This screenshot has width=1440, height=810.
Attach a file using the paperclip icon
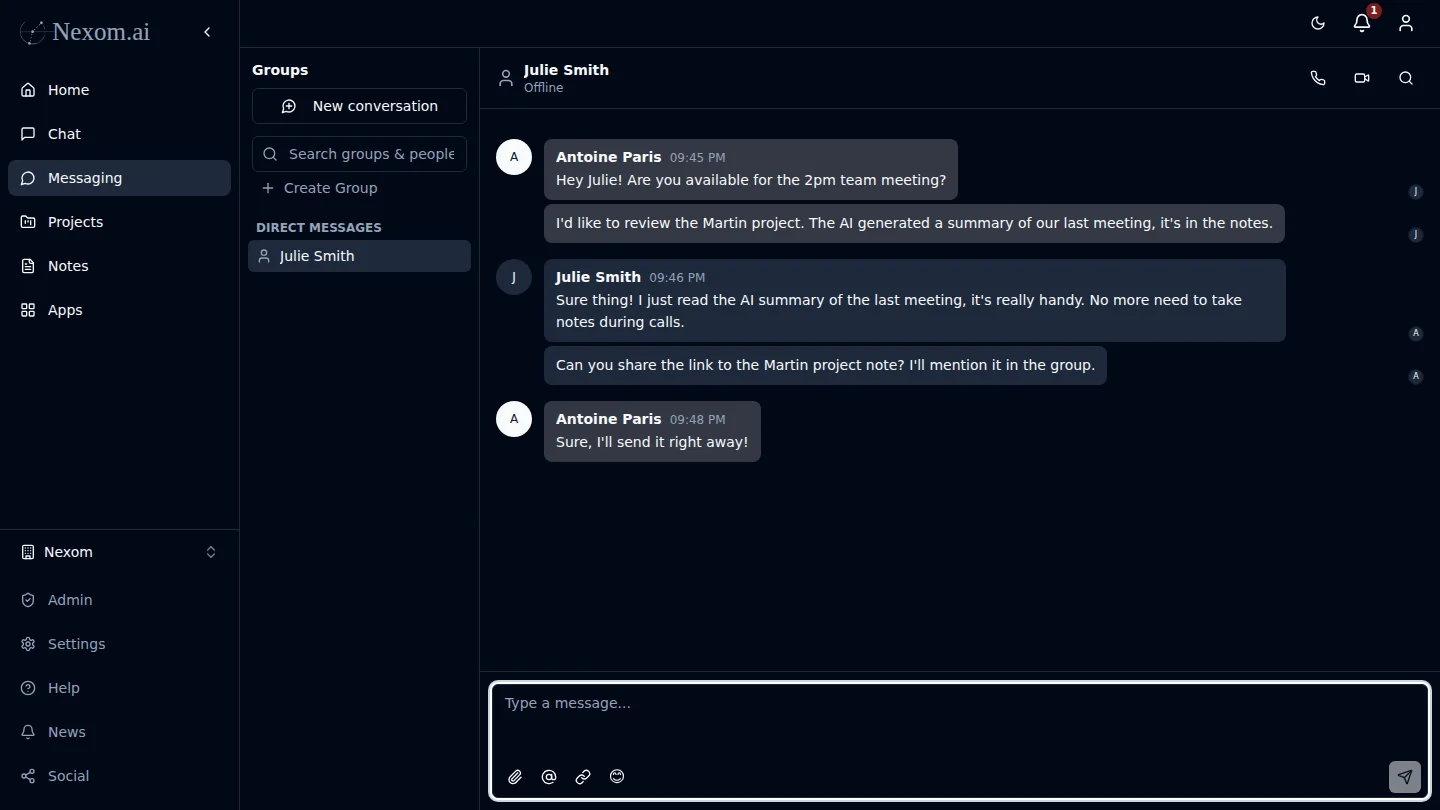515,777
